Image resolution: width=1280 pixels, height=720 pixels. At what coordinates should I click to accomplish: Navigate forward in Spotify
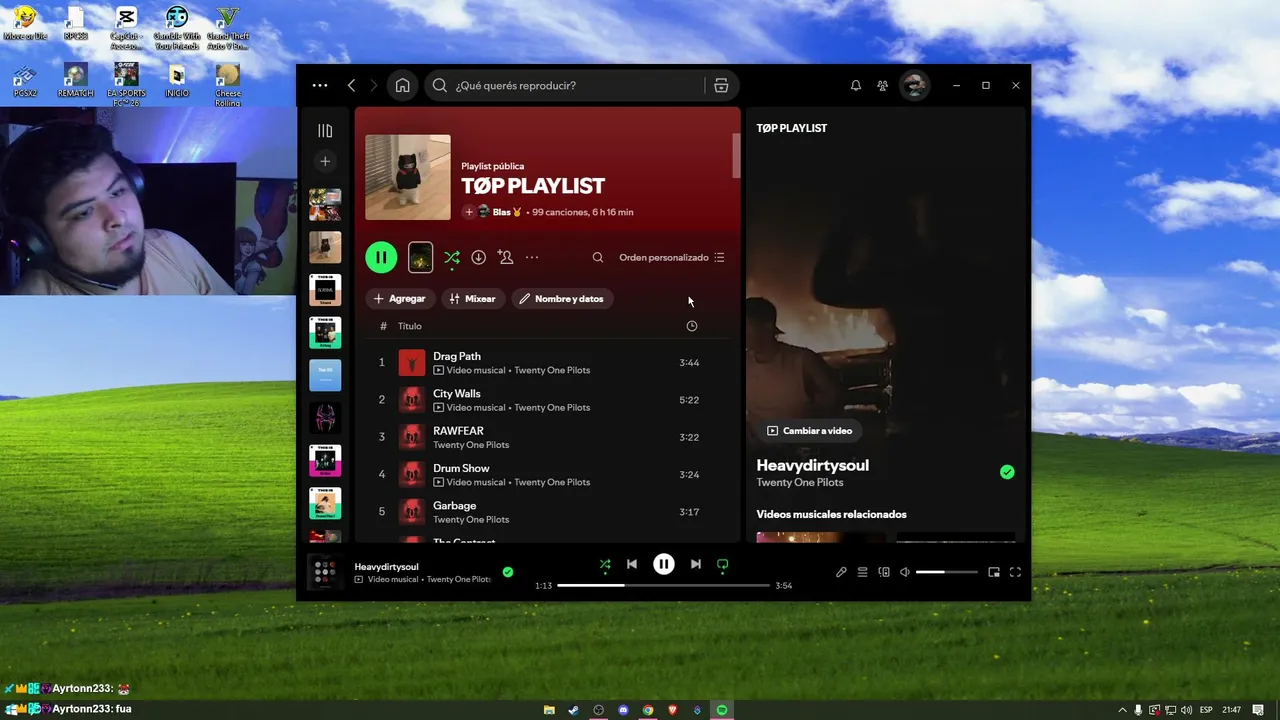pyautogui.click(x=374, y=86)
